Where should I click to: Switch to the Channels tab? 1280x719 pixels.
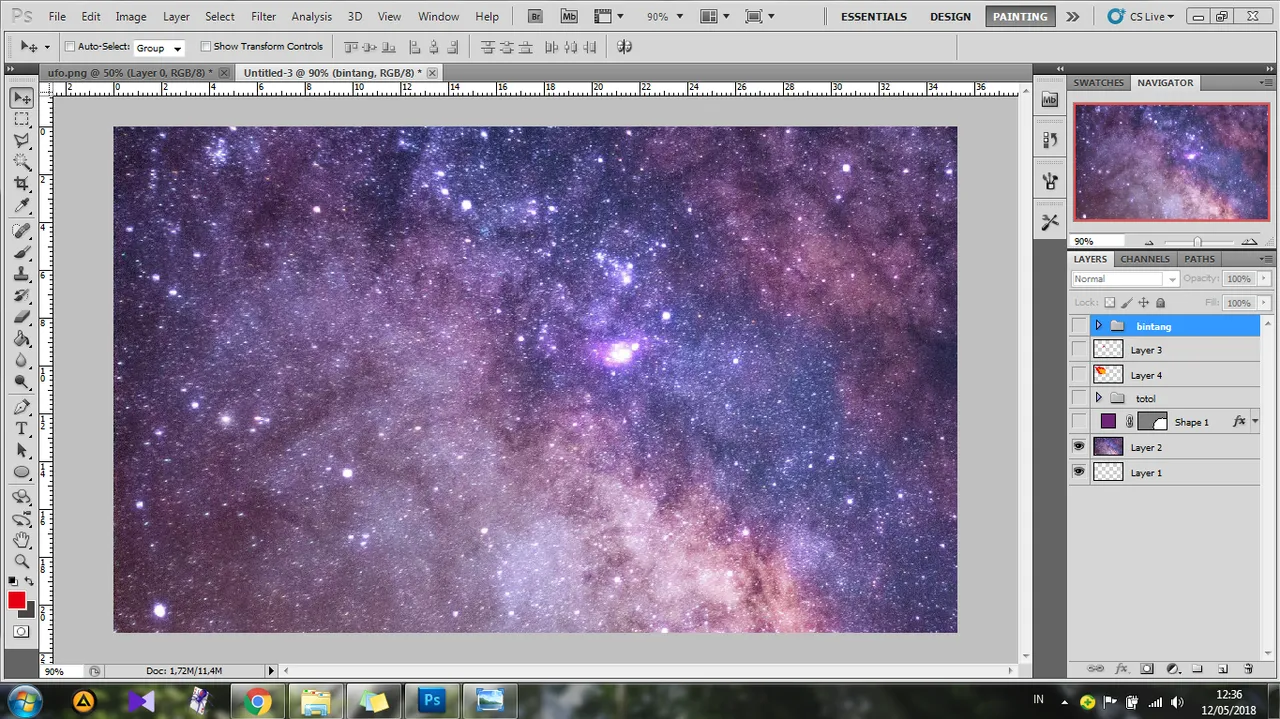1145,259
